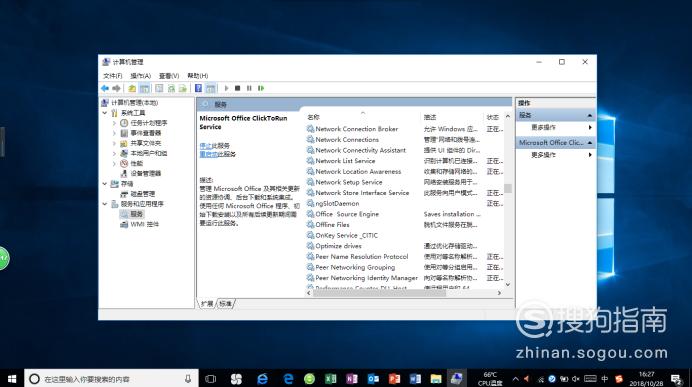Image resolution: width=692 pixels, height=387 pixels.
Task: Open 性能 in the console tree
Action: pos(136,163)
